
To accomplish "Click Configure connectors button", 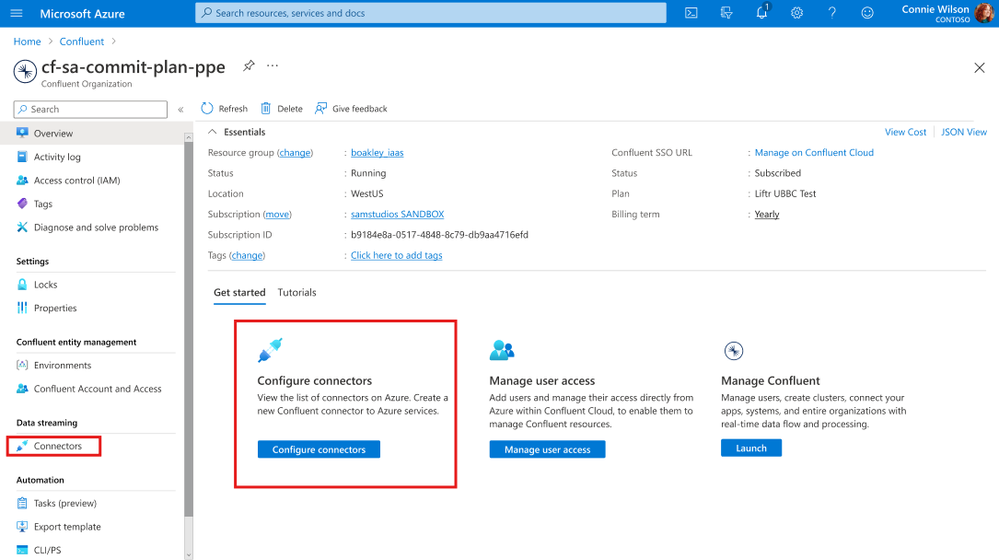I will point(319,450).
